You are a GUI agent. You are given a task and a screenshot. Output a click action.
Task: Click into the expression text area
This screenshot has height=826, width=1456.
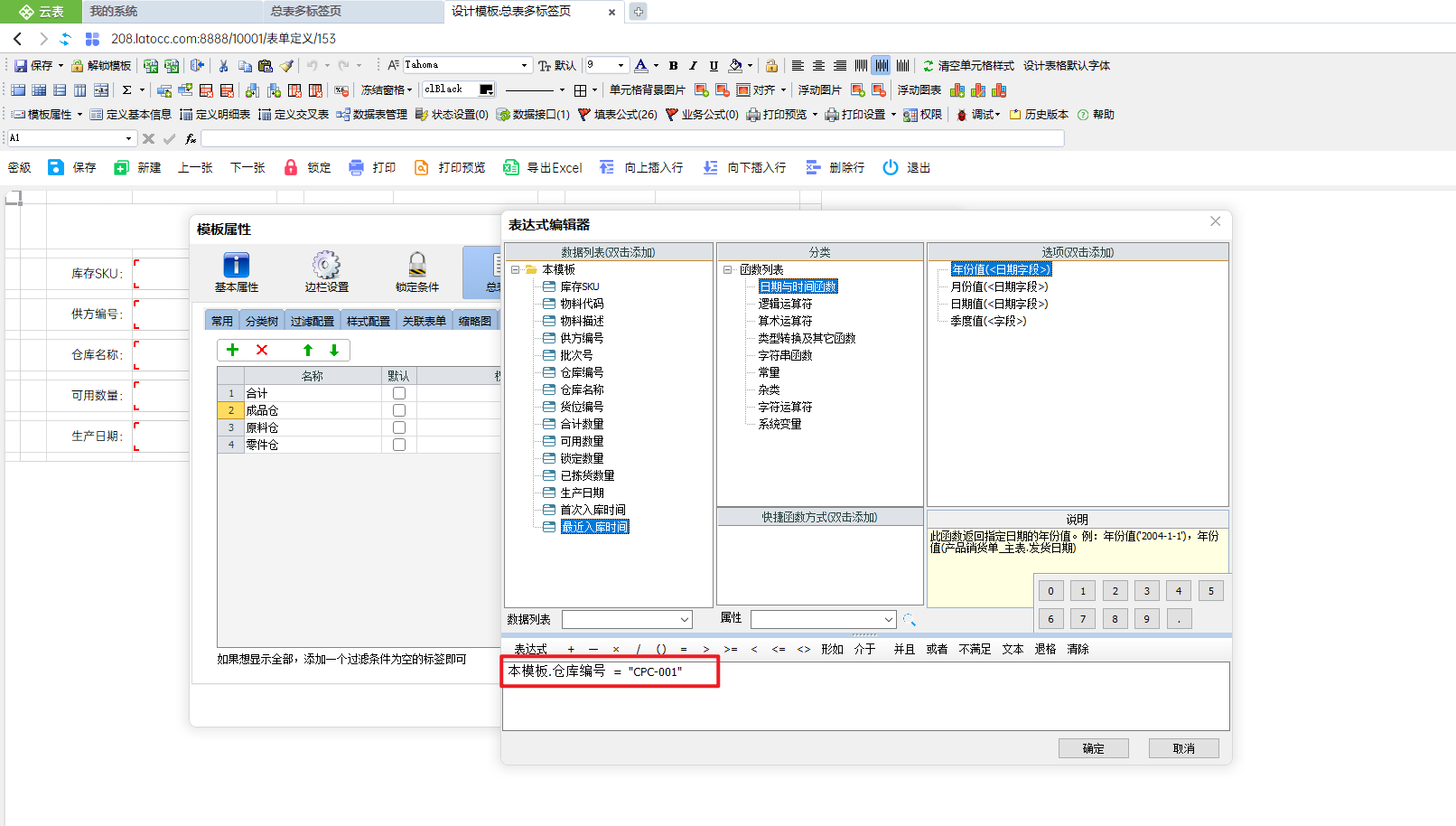coord(866,696)
